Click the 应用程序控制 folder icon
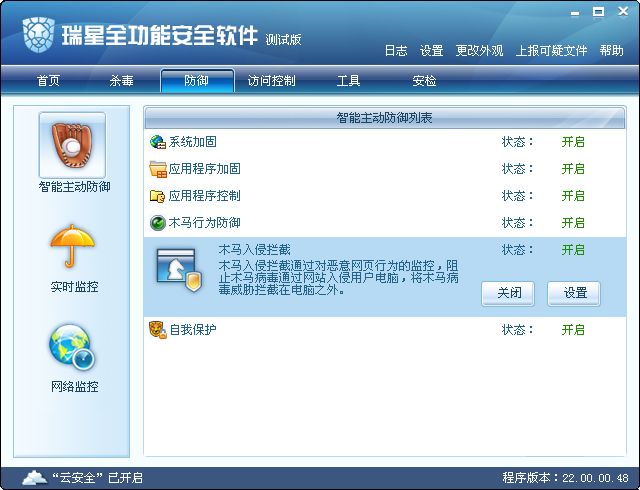Screen dimensions: 640x490 click(x=158, y=196)
